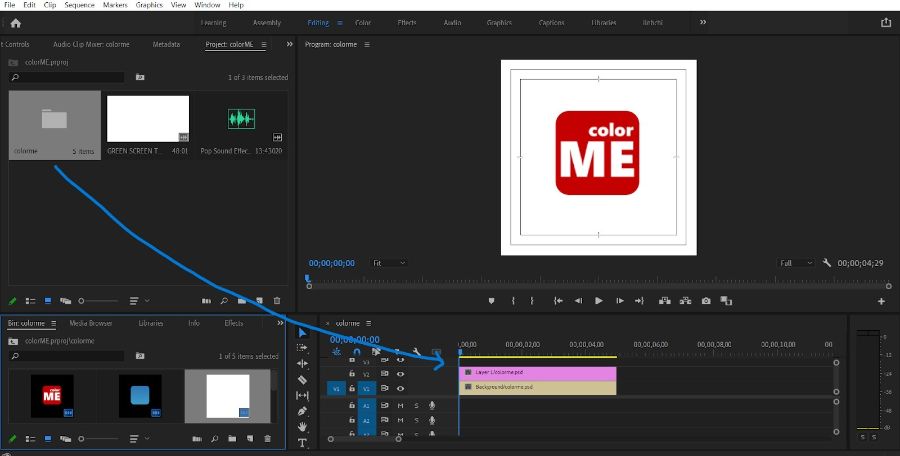Toggle sync lock for track V1
Image resolution: width=900 pixels, height=456 pixels.
[385, 389]
